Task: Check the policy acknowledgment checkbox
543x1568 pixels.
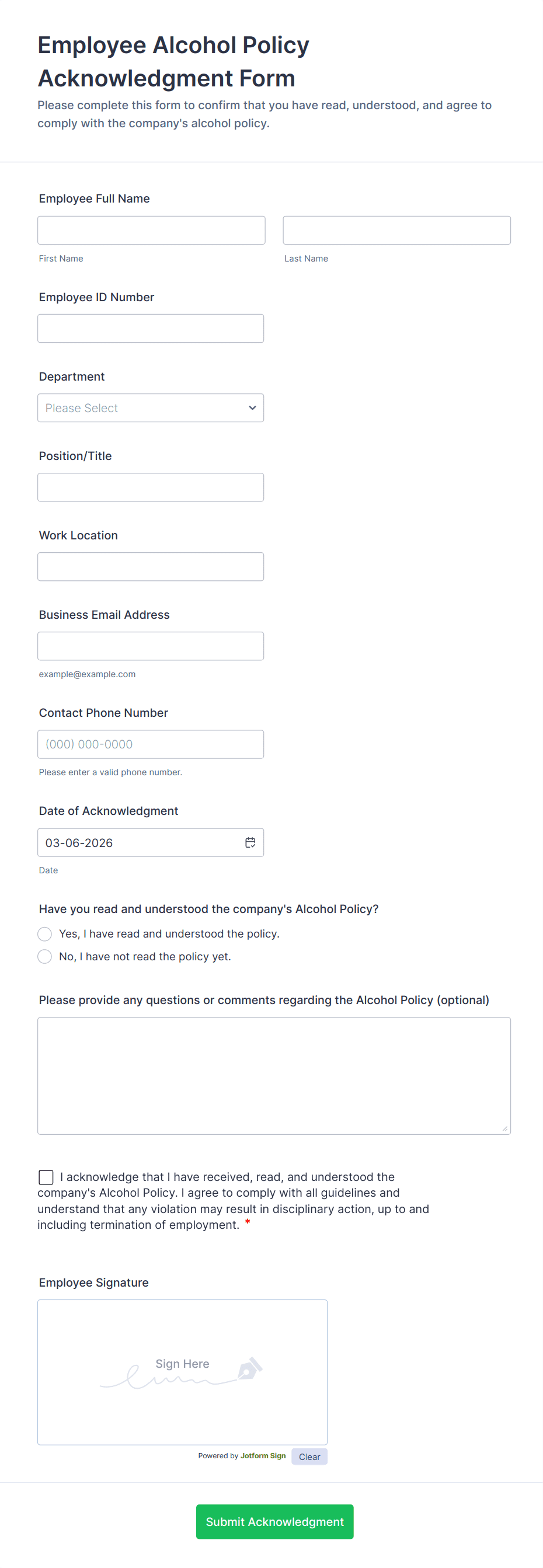Action: (x=46, y=1177)
